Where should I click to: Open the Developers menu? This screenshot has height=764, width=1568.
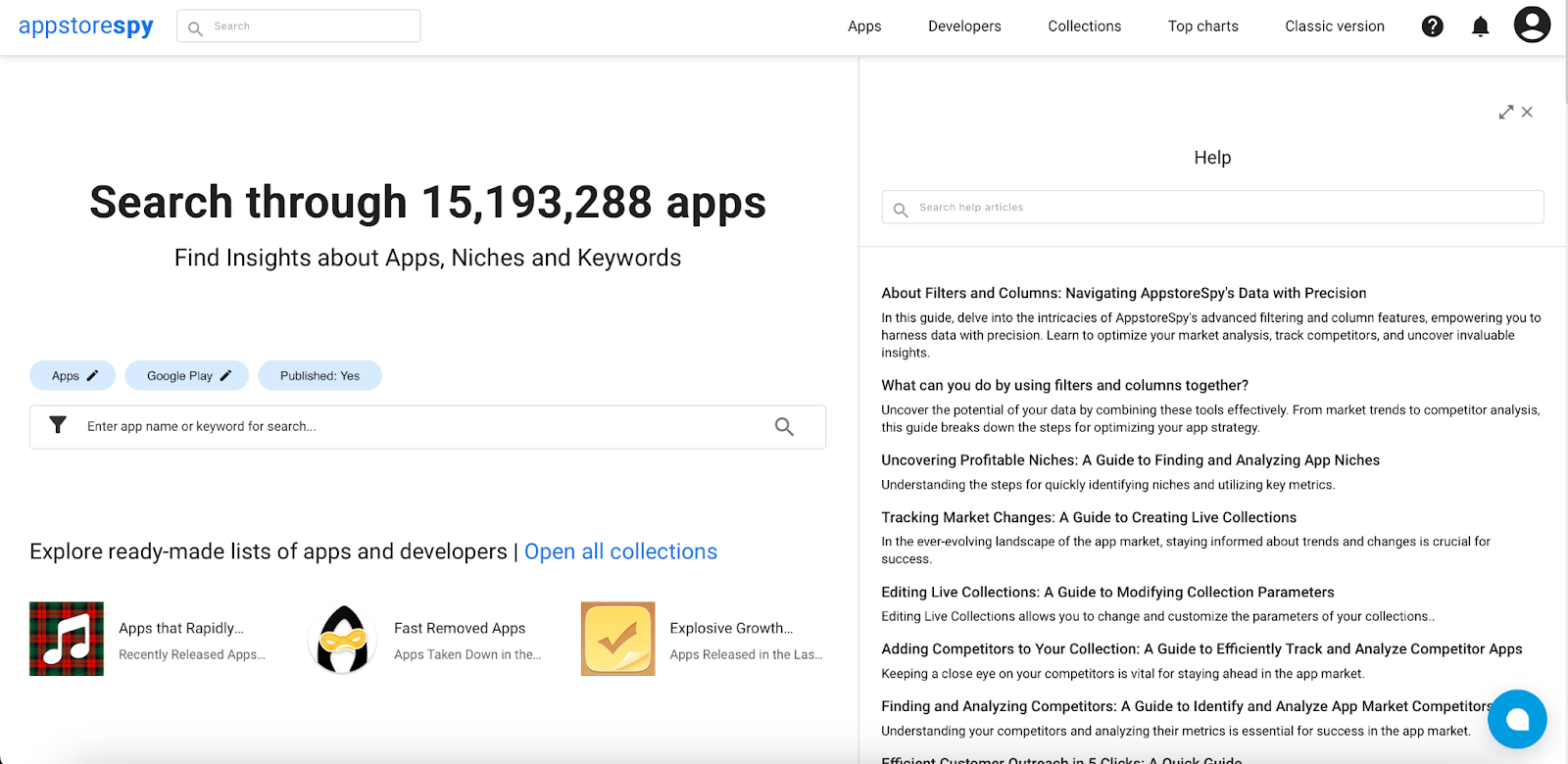pyautogui.click(x=964, y=26)
